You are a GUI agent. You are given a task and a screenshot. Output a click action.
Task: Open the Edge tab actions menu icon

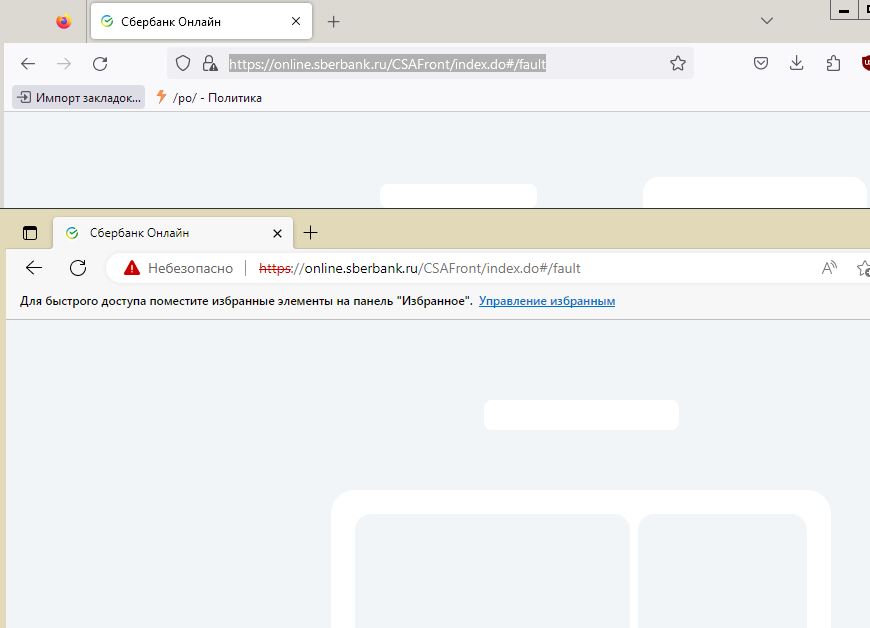[x=30, y=233]
